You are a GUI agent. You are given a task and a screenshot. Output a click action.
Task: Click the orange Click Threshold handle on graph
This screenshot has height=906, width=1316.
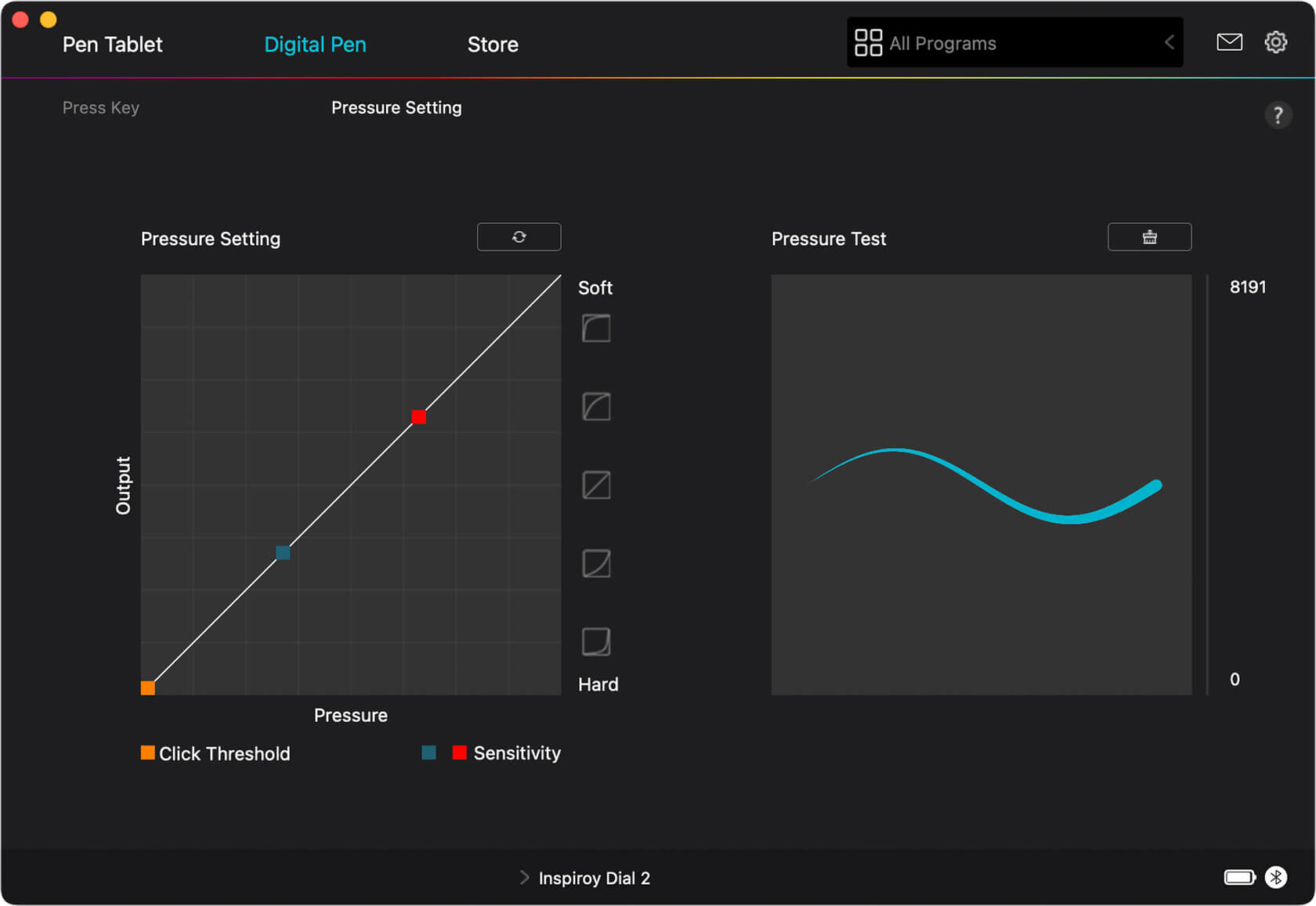(x=148, y=688)
